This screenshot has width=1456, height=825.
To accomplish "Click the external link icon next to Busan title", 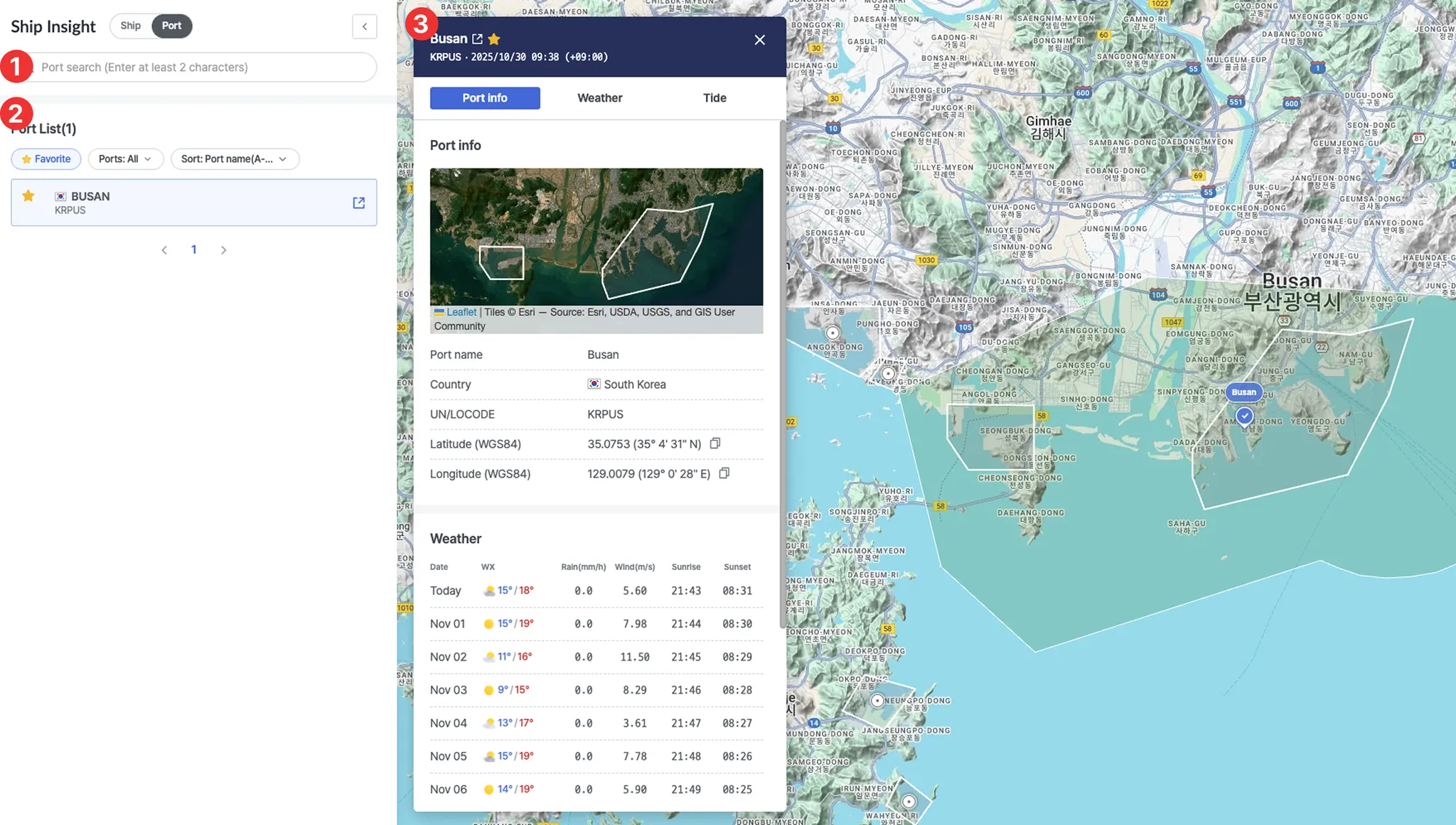I will 477,39.
